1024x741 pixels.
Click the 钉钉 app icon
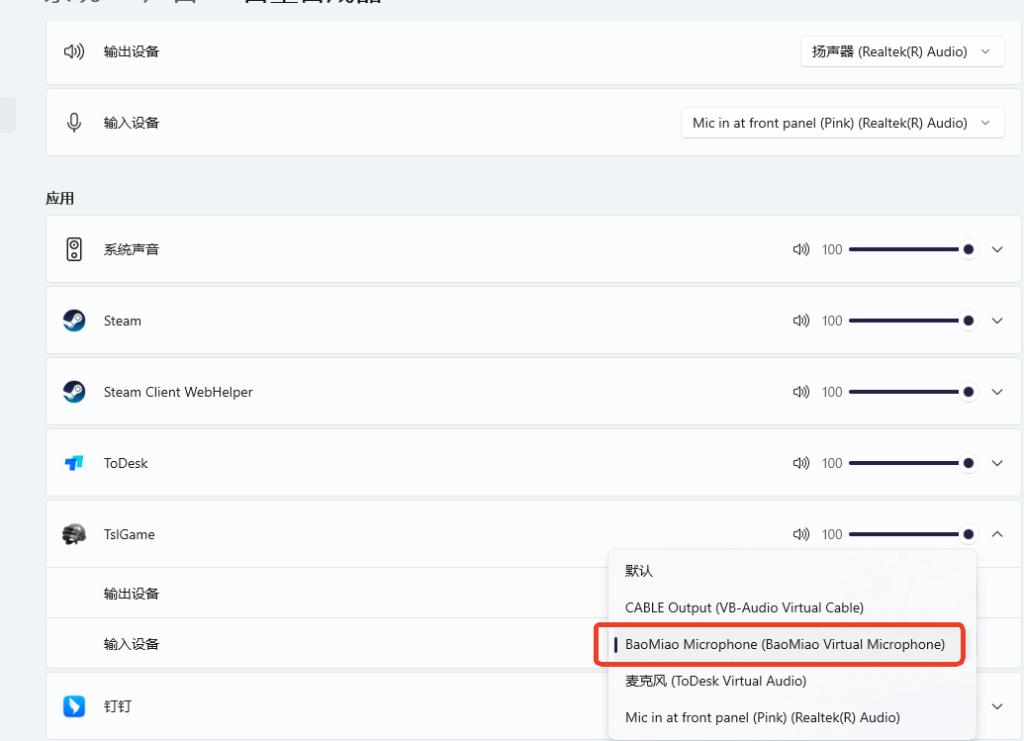(x=74, y=706)
